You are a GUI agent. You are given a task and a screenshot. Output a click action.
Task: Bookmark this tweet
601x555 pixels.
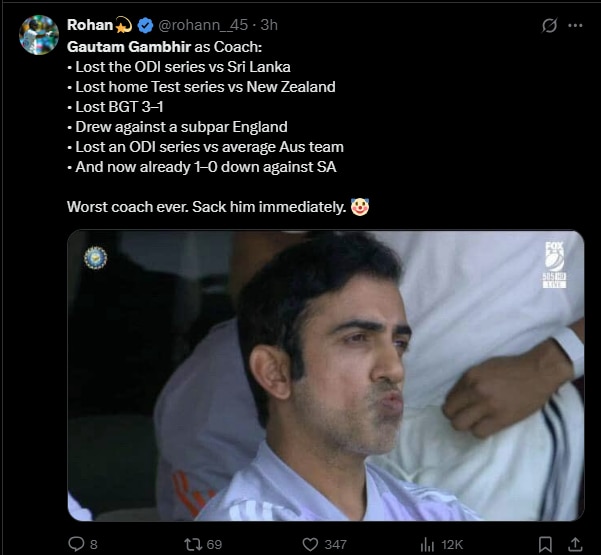pos(545,544)
